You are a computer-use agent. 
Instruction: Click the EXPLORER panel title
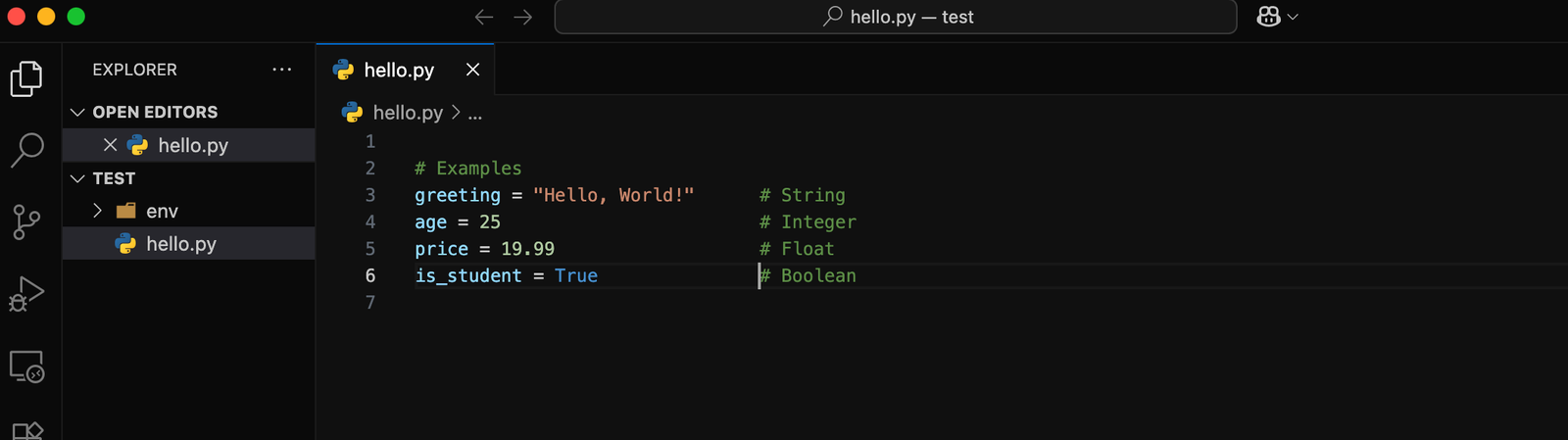(x=135, y=70)
